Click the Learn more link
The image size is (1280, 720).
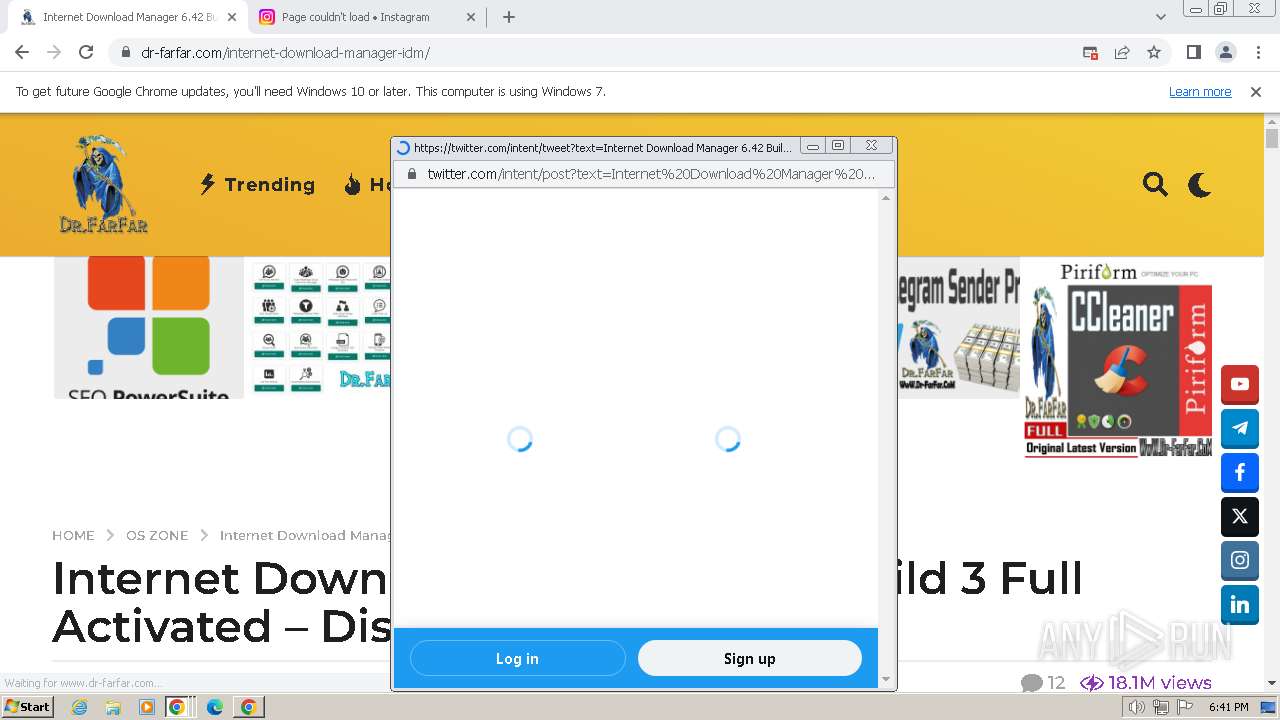pos(1200,91)
